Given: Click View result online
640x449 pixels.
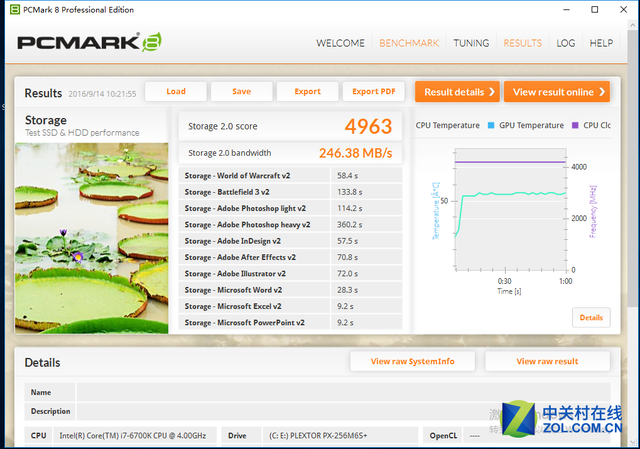Looking at the screenshot, I should [x=557, y=92].
